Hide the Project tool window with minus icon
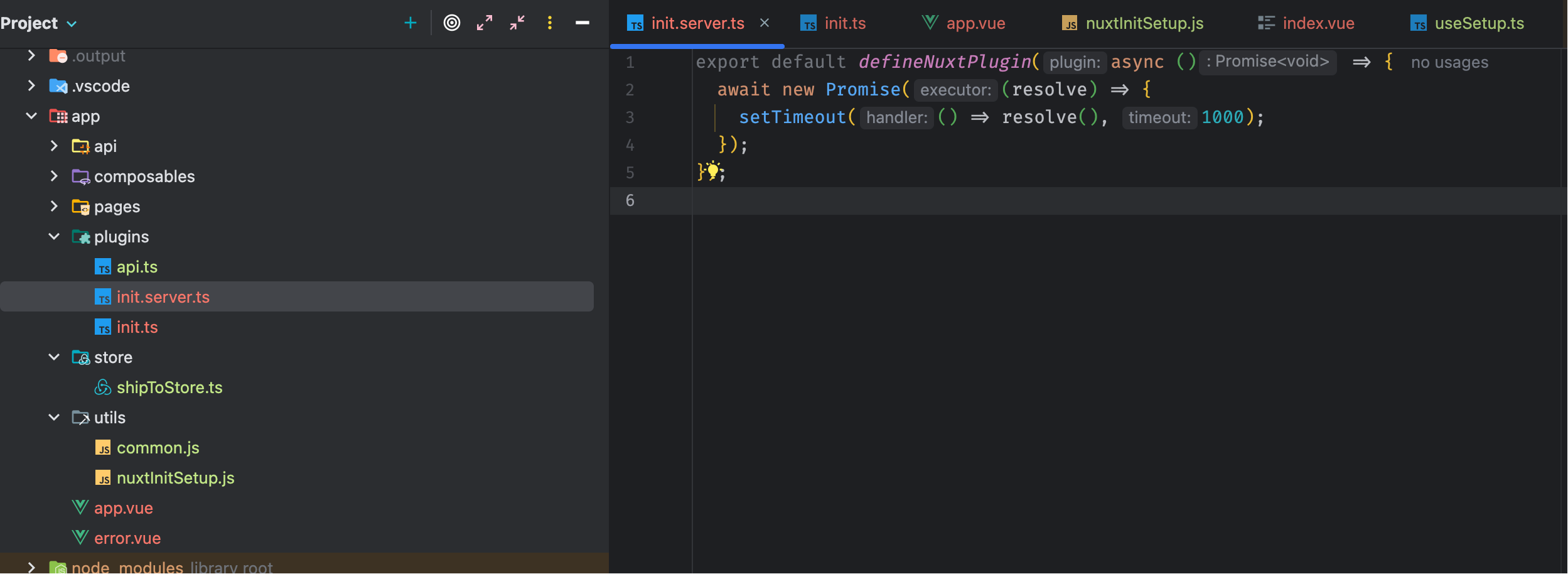 [582, 23]
